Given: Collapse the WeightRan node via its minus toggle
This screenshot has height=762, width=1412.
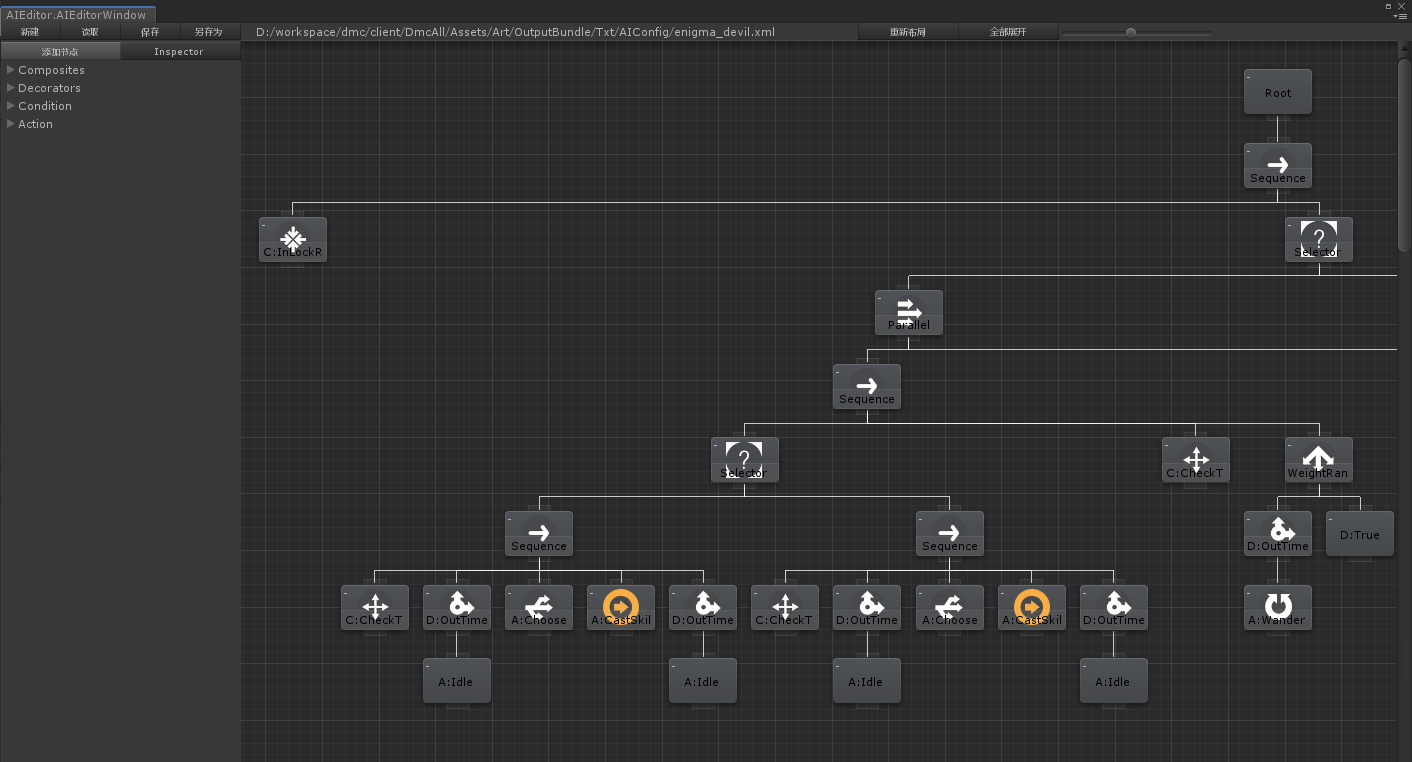Looking at the screenshot, I should tap(1289, 445).
